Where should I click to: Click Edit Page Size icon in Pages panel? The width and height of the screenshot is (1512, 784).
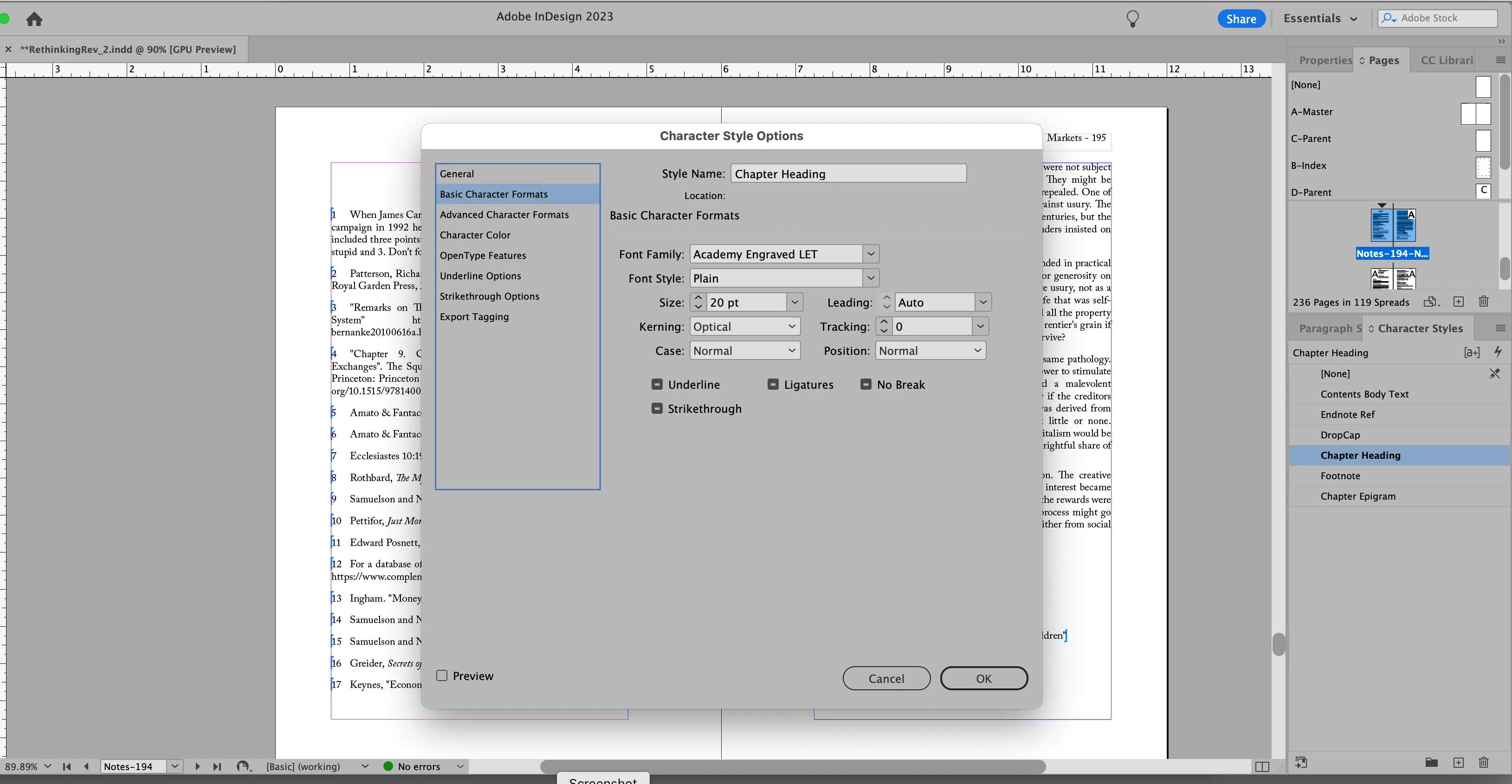click(1431, 302)
